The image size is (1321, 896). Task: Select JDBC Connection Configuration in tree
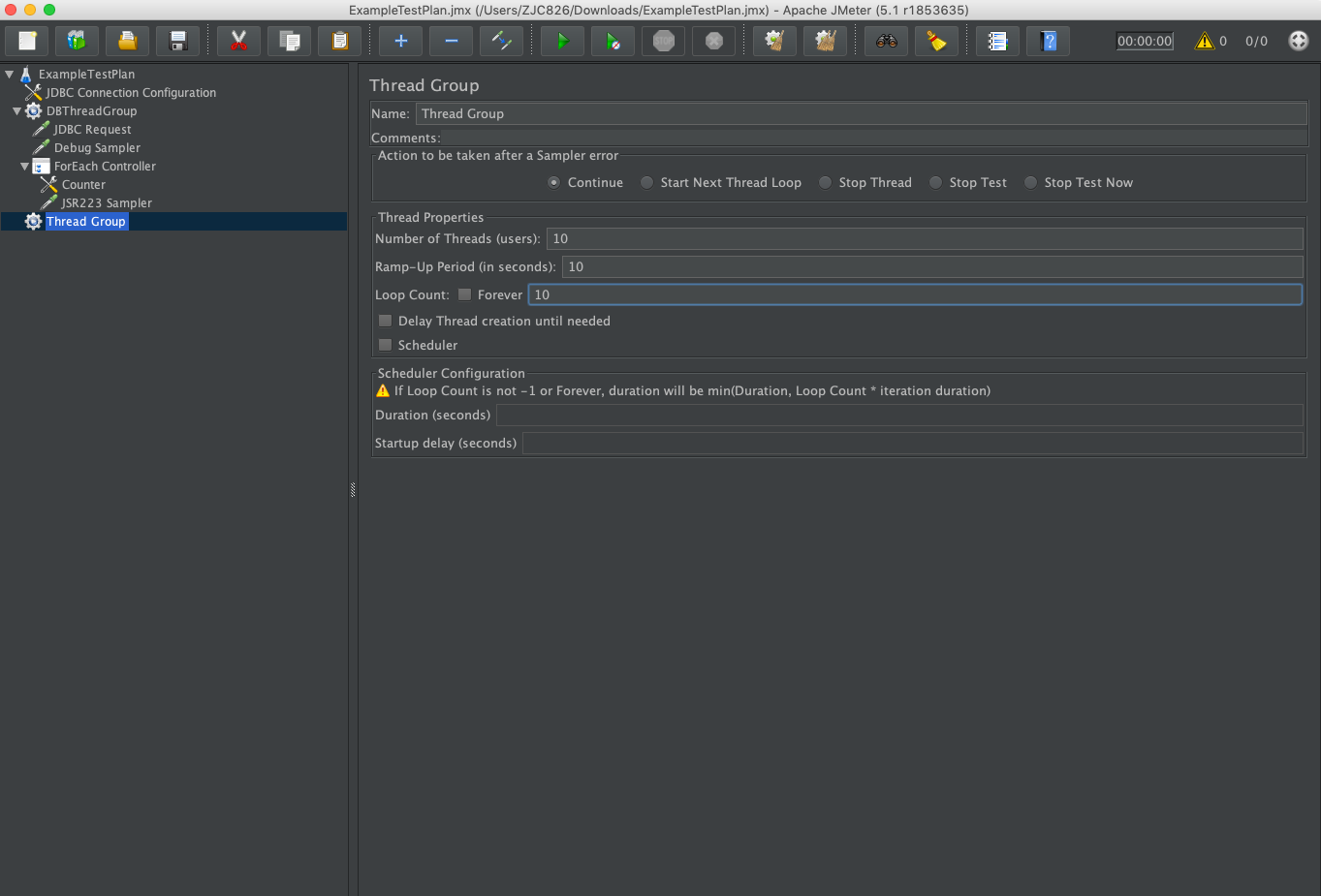(x=131, y=93)
